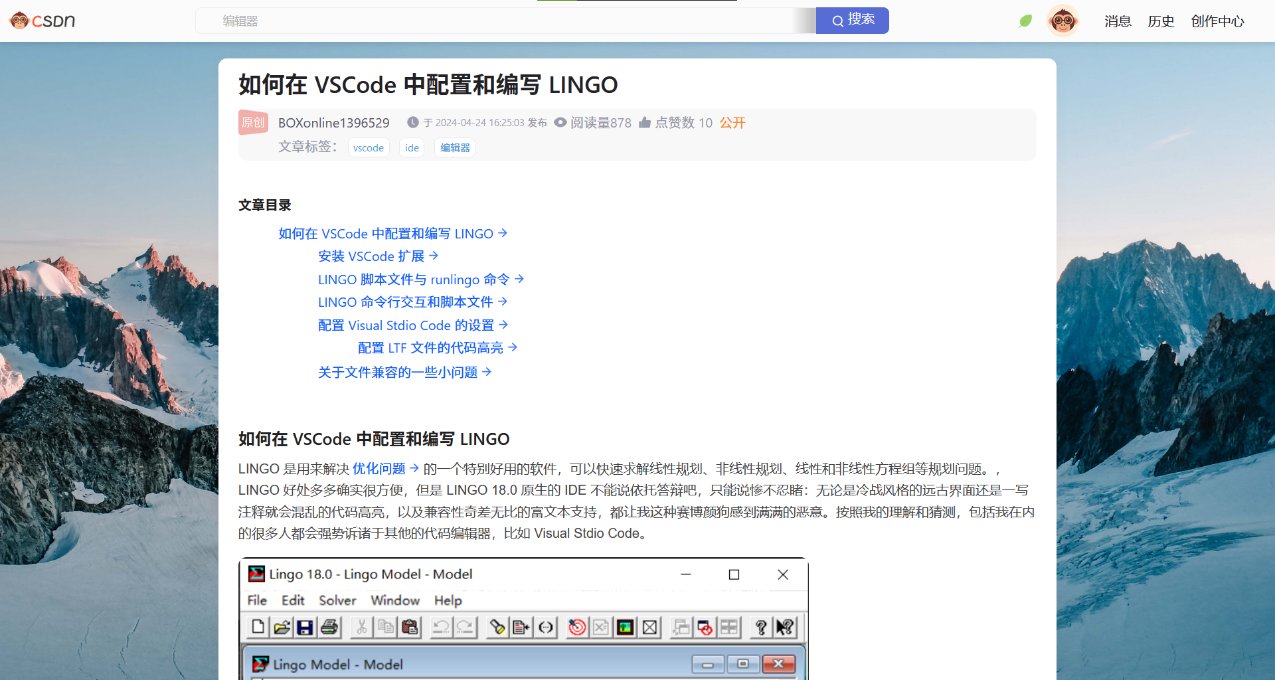Click the article title 如何在 VSCode 中配置和编写 LINGO
The height and width of the screenshot is (680, 1275).
428,84
